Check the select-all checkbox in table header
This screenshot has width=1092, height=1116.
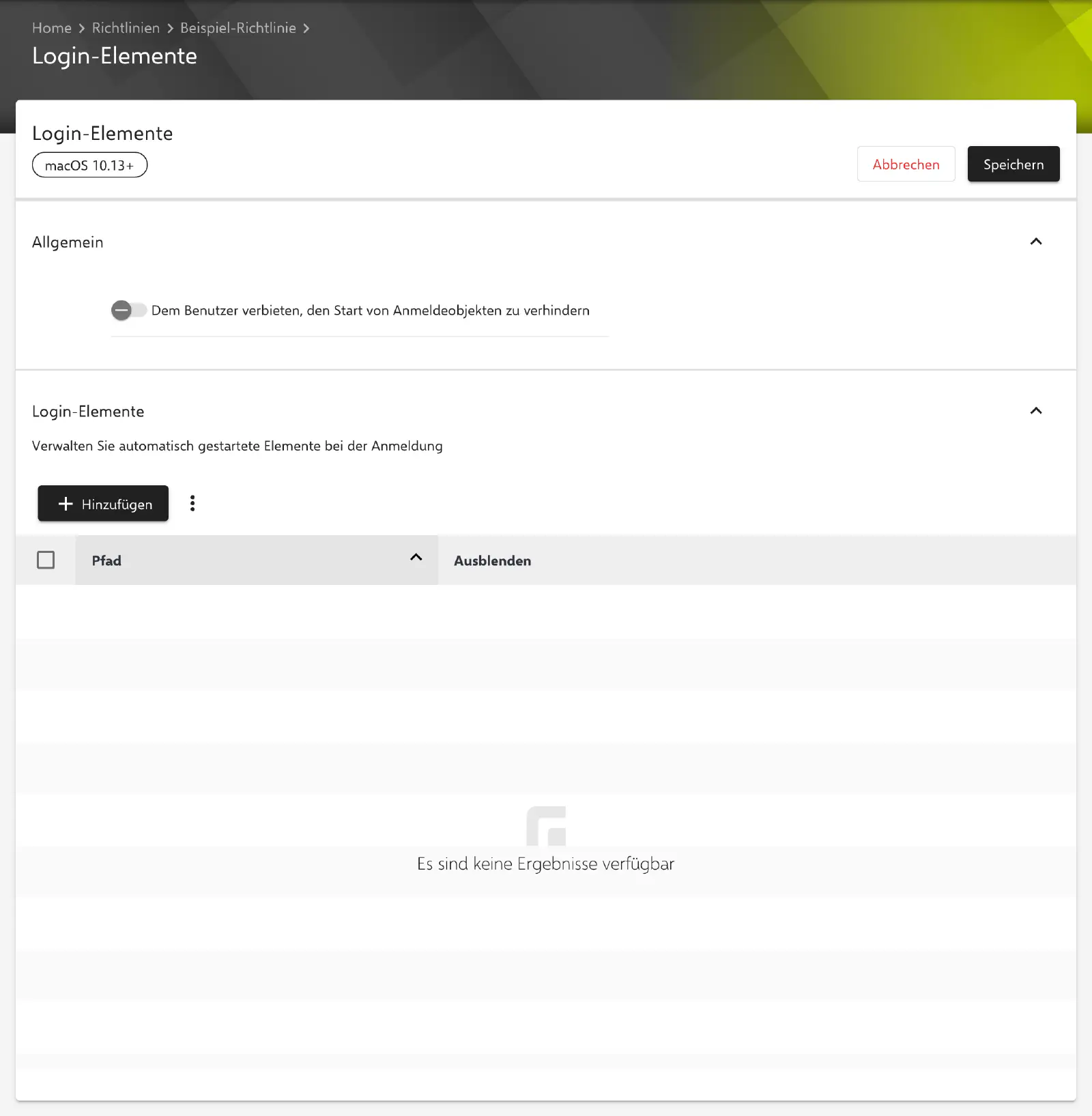tap(46, 560)
